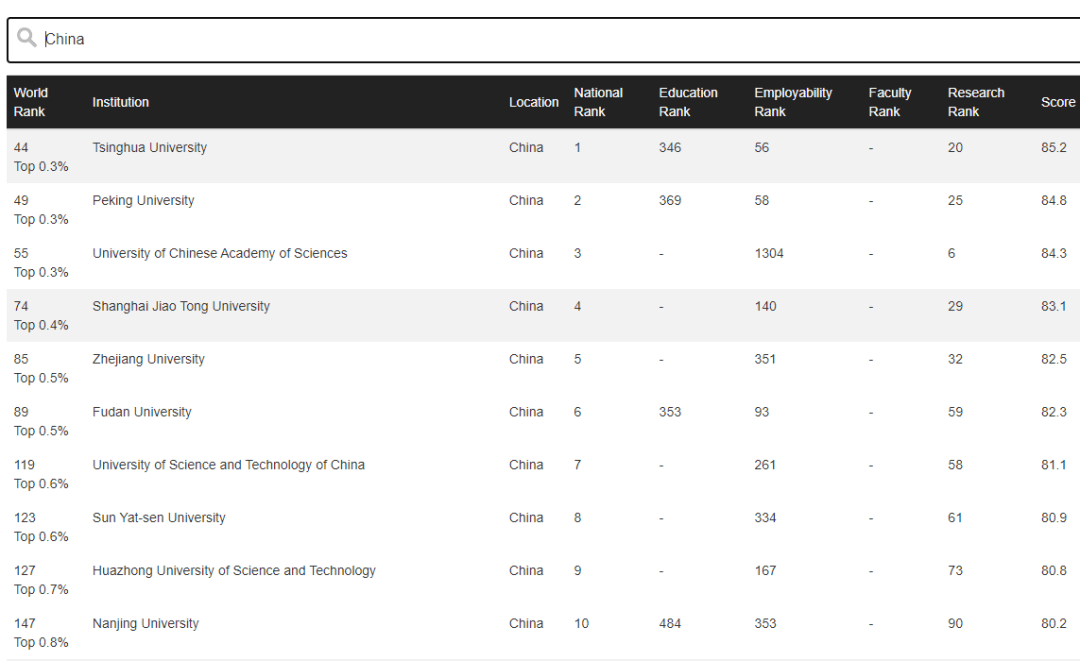The width and height of the screenshot is (1080, 661).
Task: Sort by Faculty Rank column header
Action: 890,102
